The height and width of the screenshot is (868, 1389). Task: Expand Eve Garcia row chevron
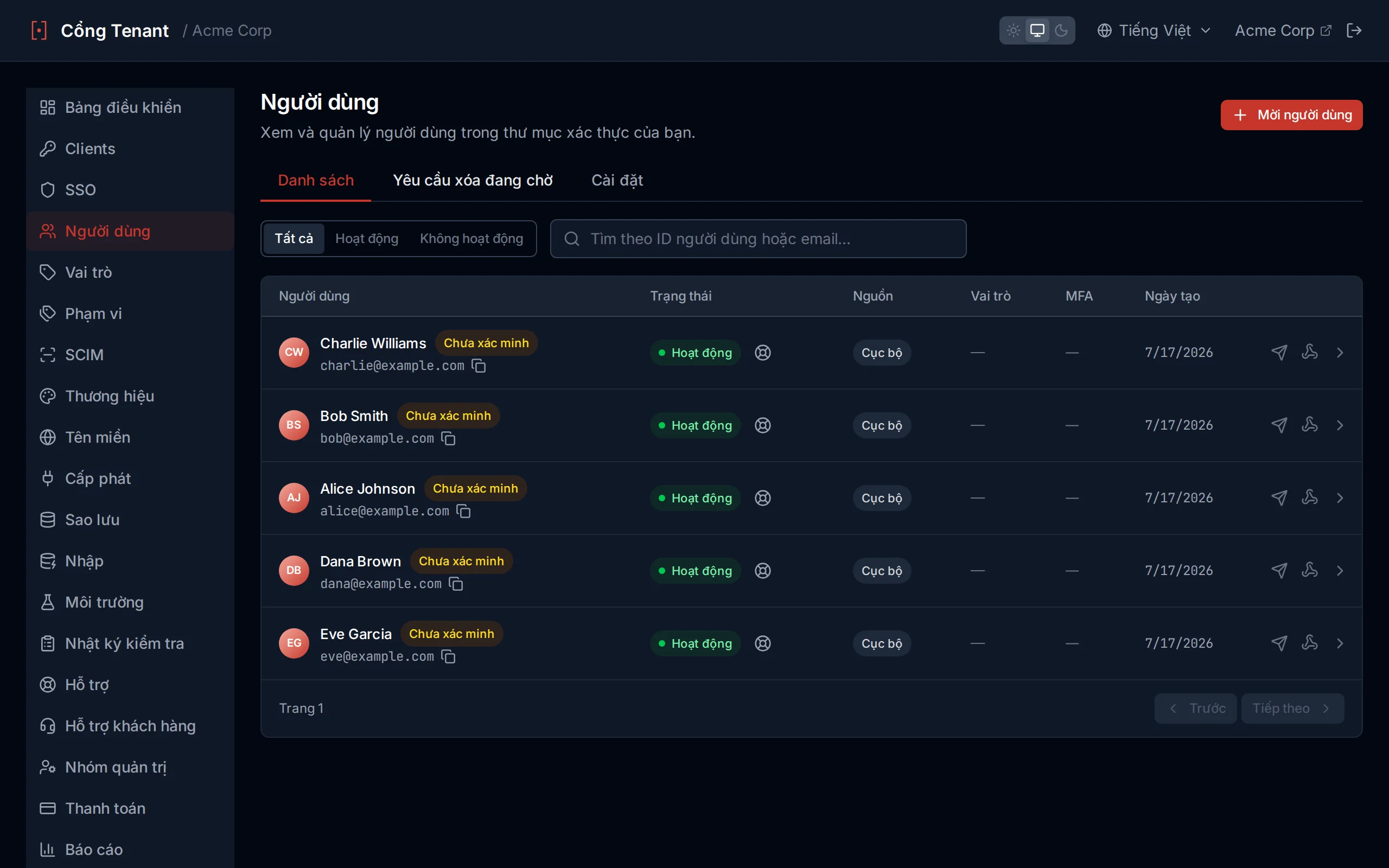(x=1340, y=643)
